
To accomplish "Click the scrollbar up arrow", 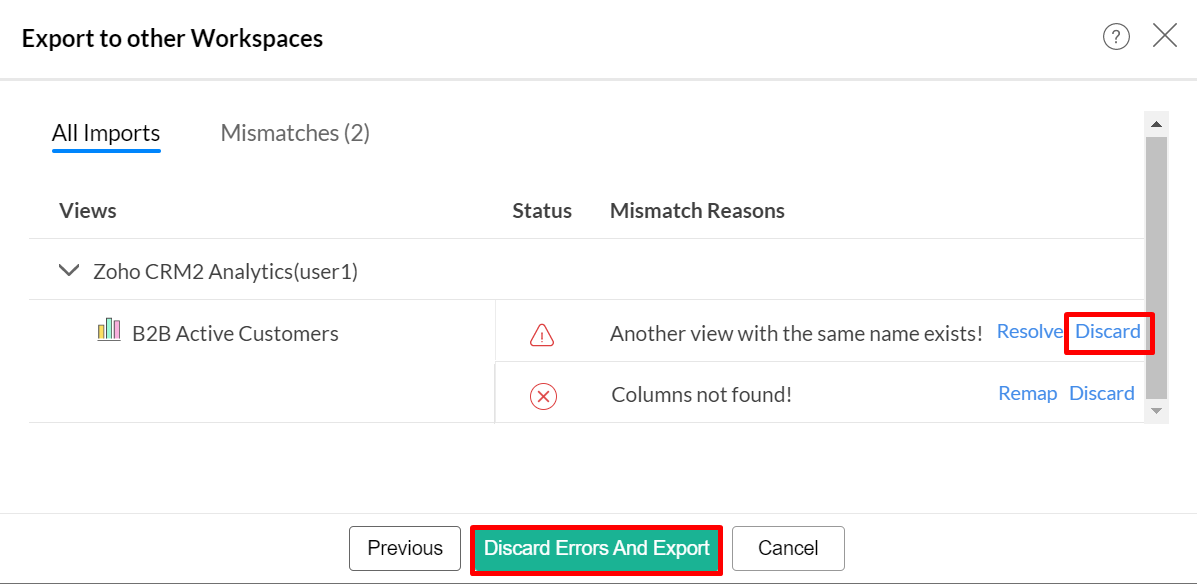I will pos(1156,125).
